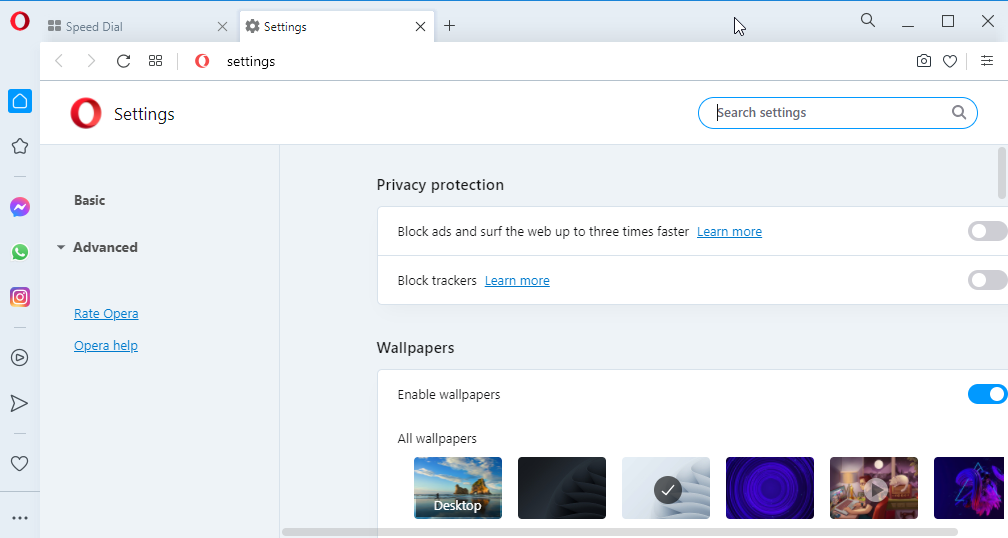Image resolution: width=1008 pixels, height=538 pixels.
Task: Open Facebook Messenger in sidebar
Action: 20,207
